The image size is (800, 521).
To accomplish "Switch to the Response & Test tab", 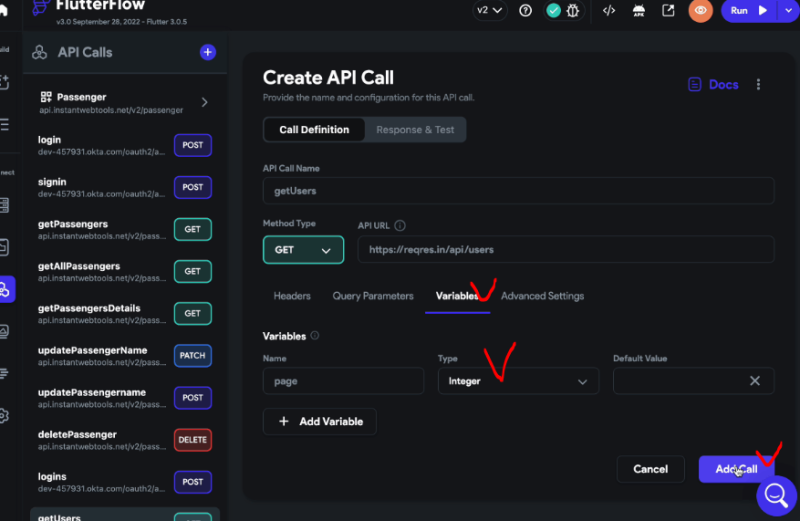I will coord(415,130).
